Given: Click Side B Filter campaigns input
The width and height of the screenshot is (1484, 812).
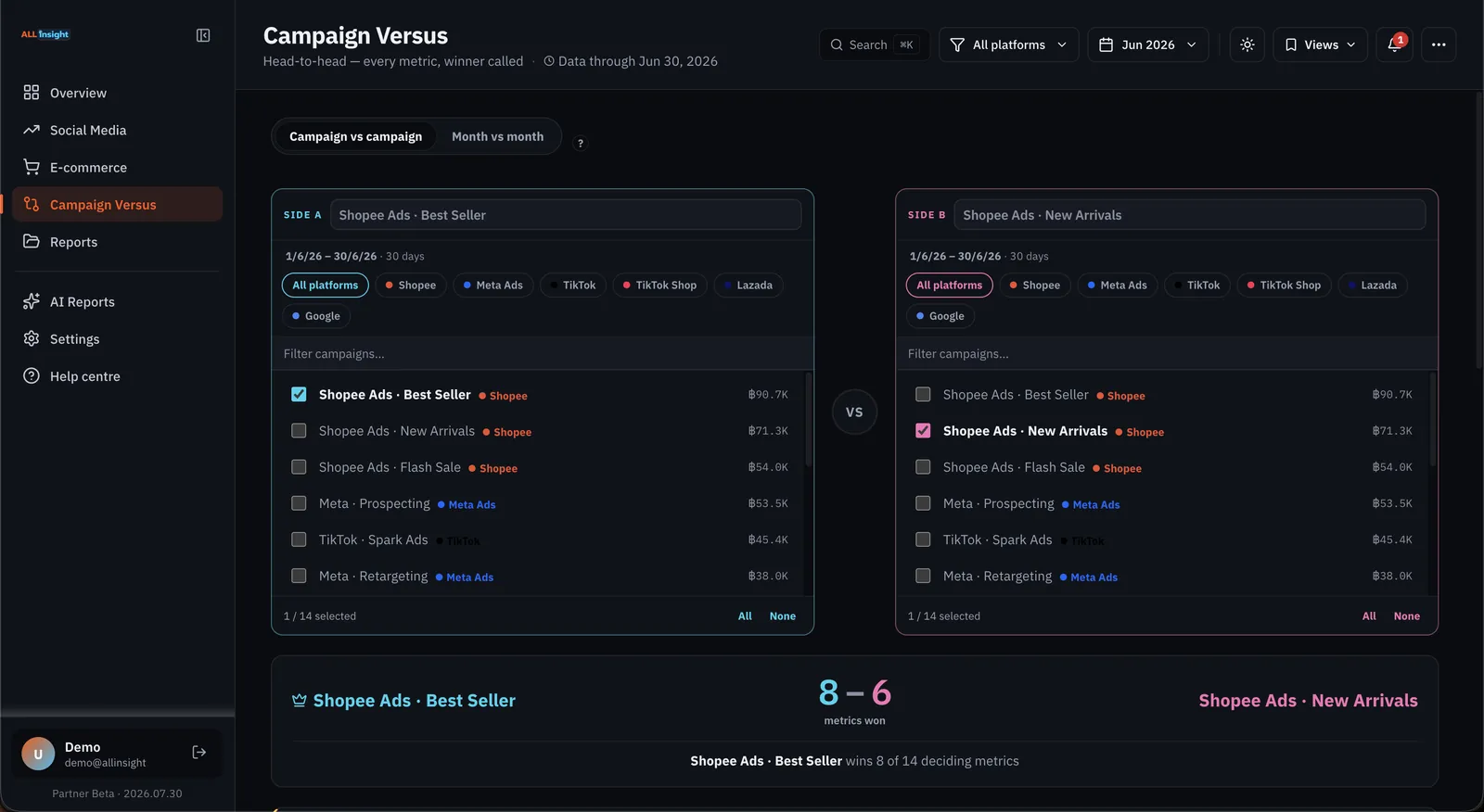Looking at the screenshot, I should pyautogui.click(x=1167, y=353).
